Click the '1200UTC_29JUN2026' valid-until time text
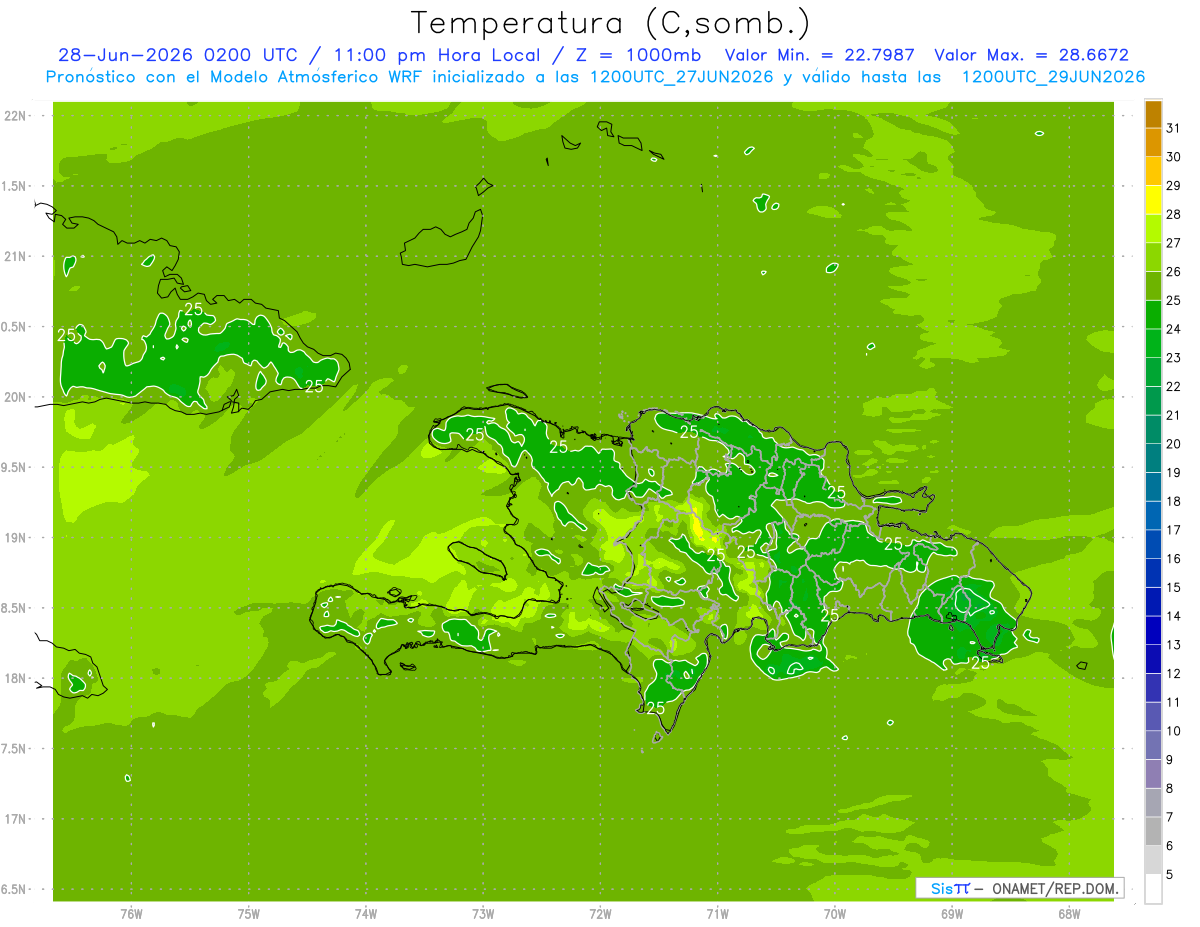 (1053, 77)
